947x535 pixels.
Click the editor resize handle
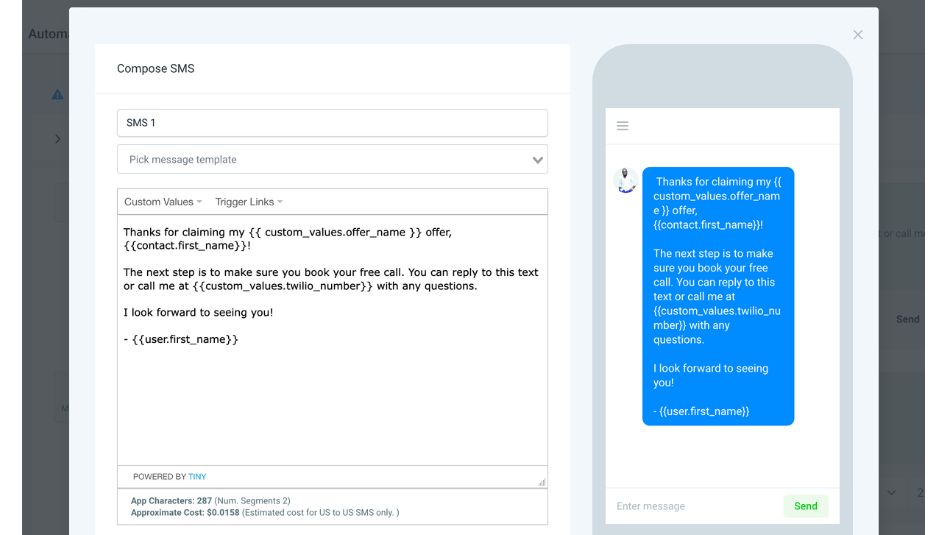pos(542,482)
